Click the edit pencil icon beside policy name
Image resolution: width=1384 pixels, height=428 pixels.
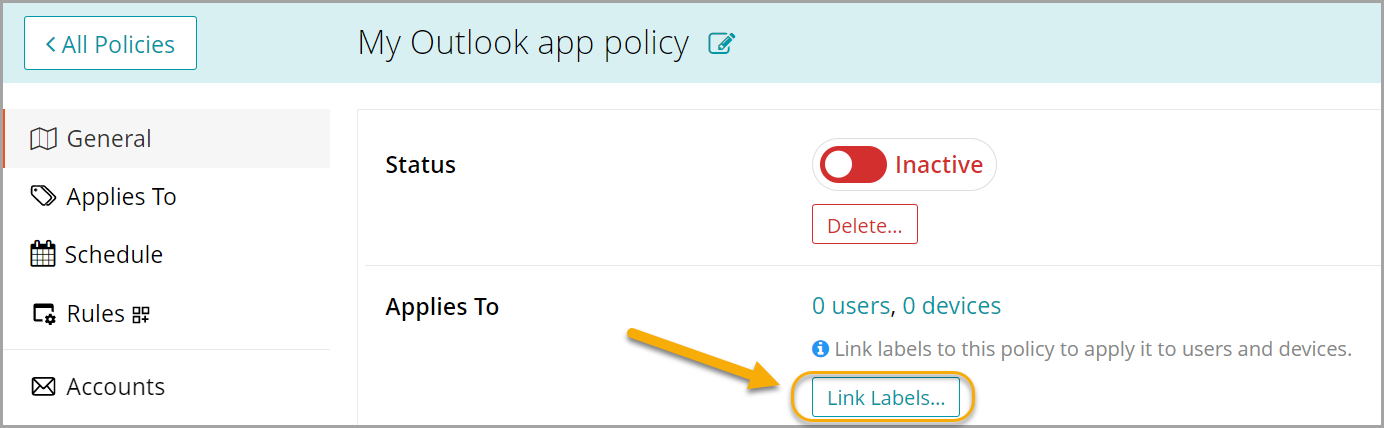pos(721,44)
